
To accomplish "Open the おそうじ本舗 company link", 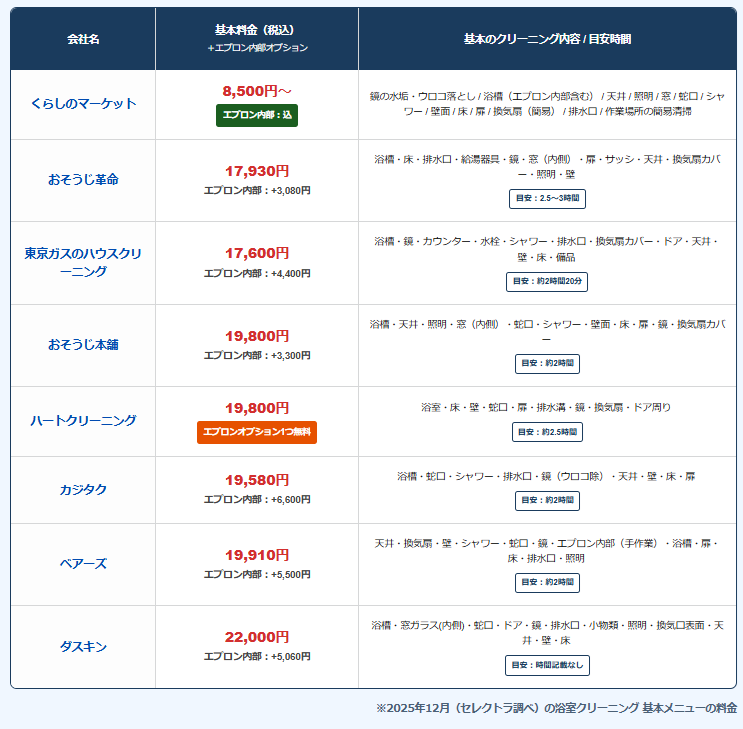I will point(83,345).
